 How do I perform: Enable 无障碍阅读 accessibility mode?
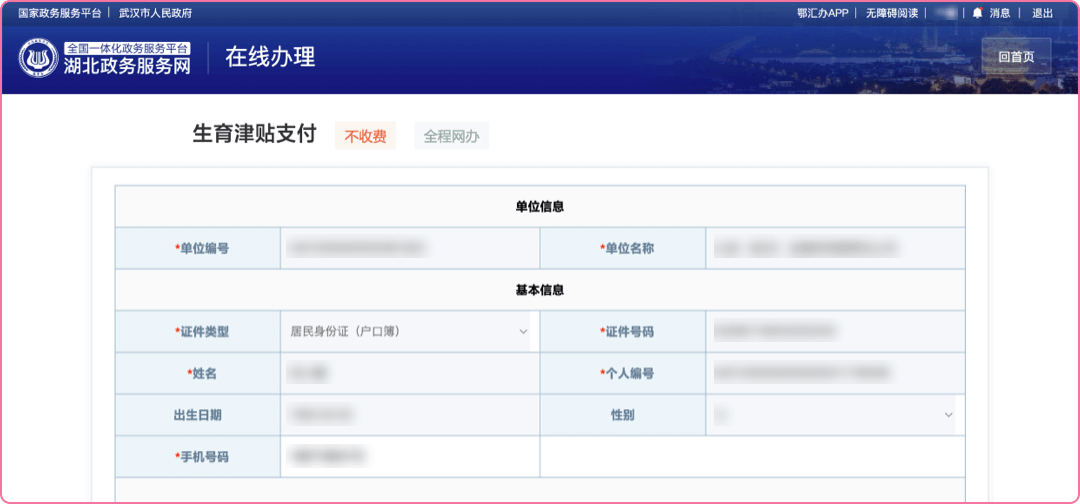point(891,13)
